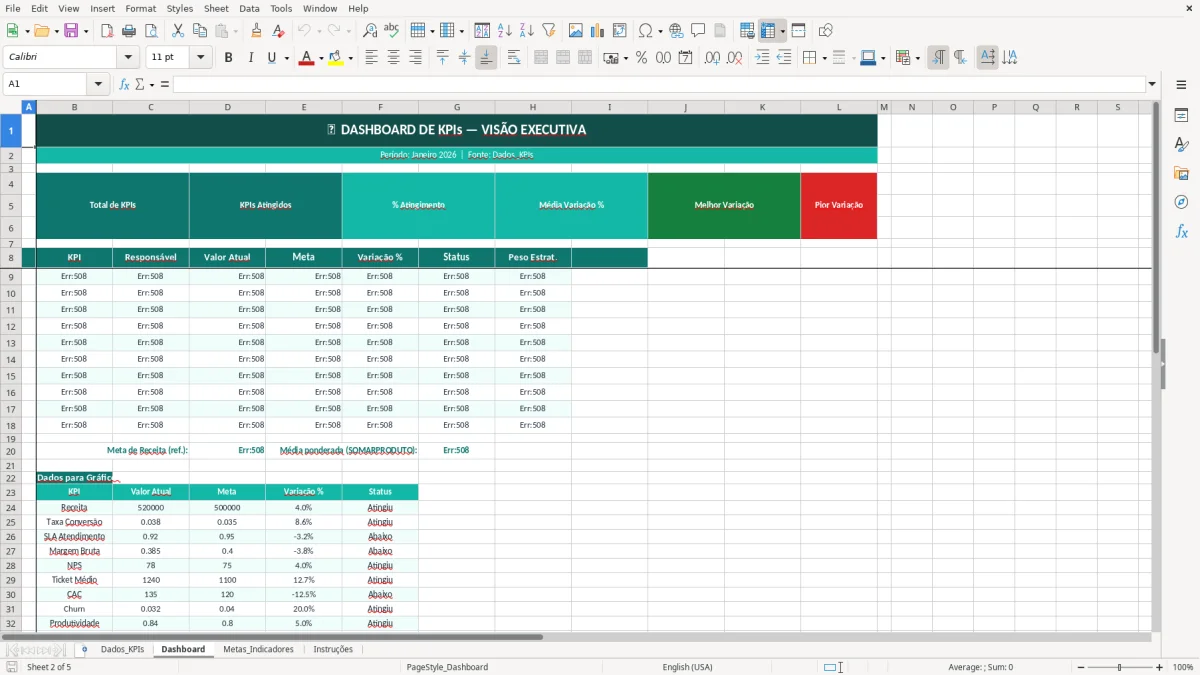Open Special Character dropdown arrow

tap(659, 31)
